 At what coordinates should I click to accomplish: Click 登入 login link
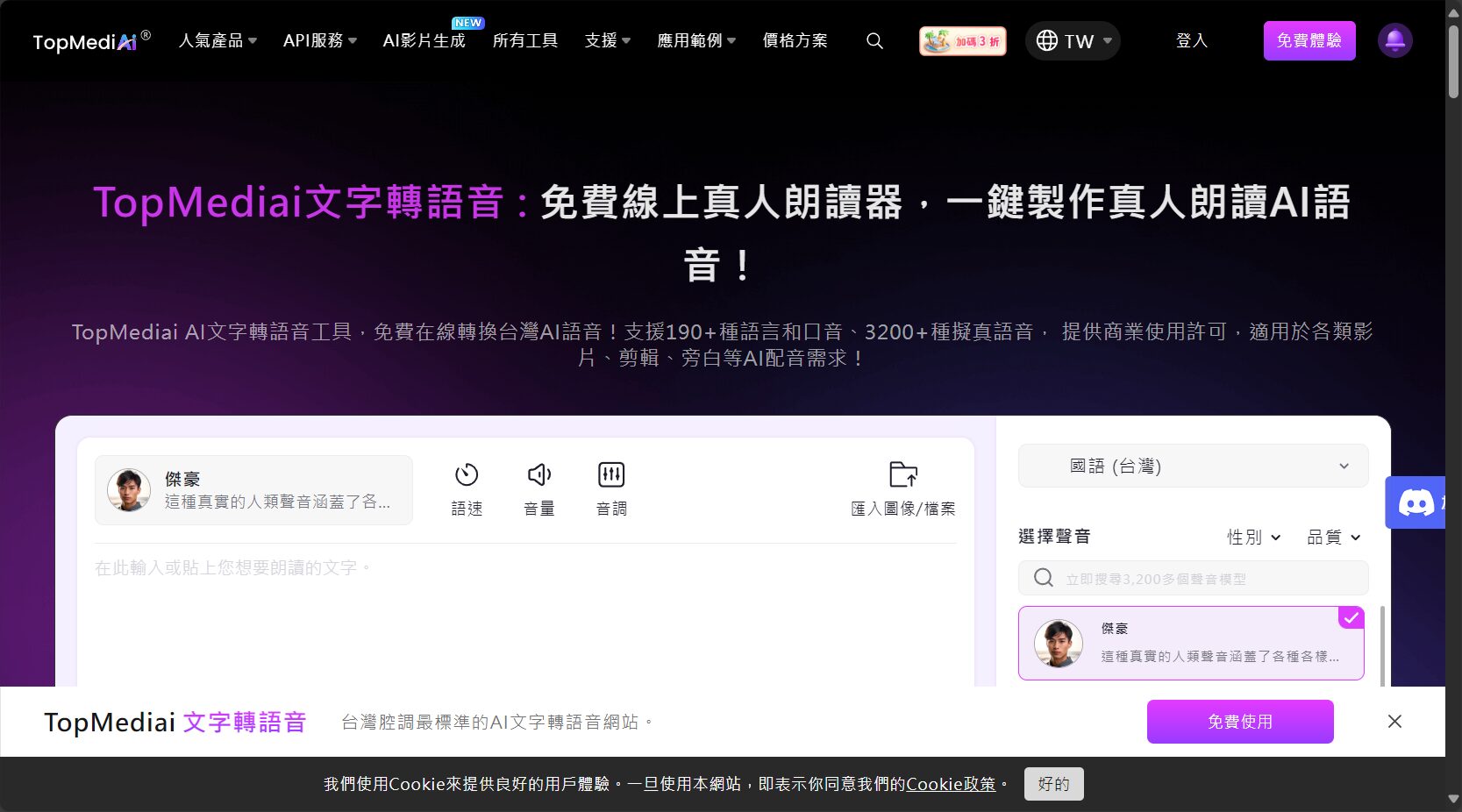(x=1191, y=40)
